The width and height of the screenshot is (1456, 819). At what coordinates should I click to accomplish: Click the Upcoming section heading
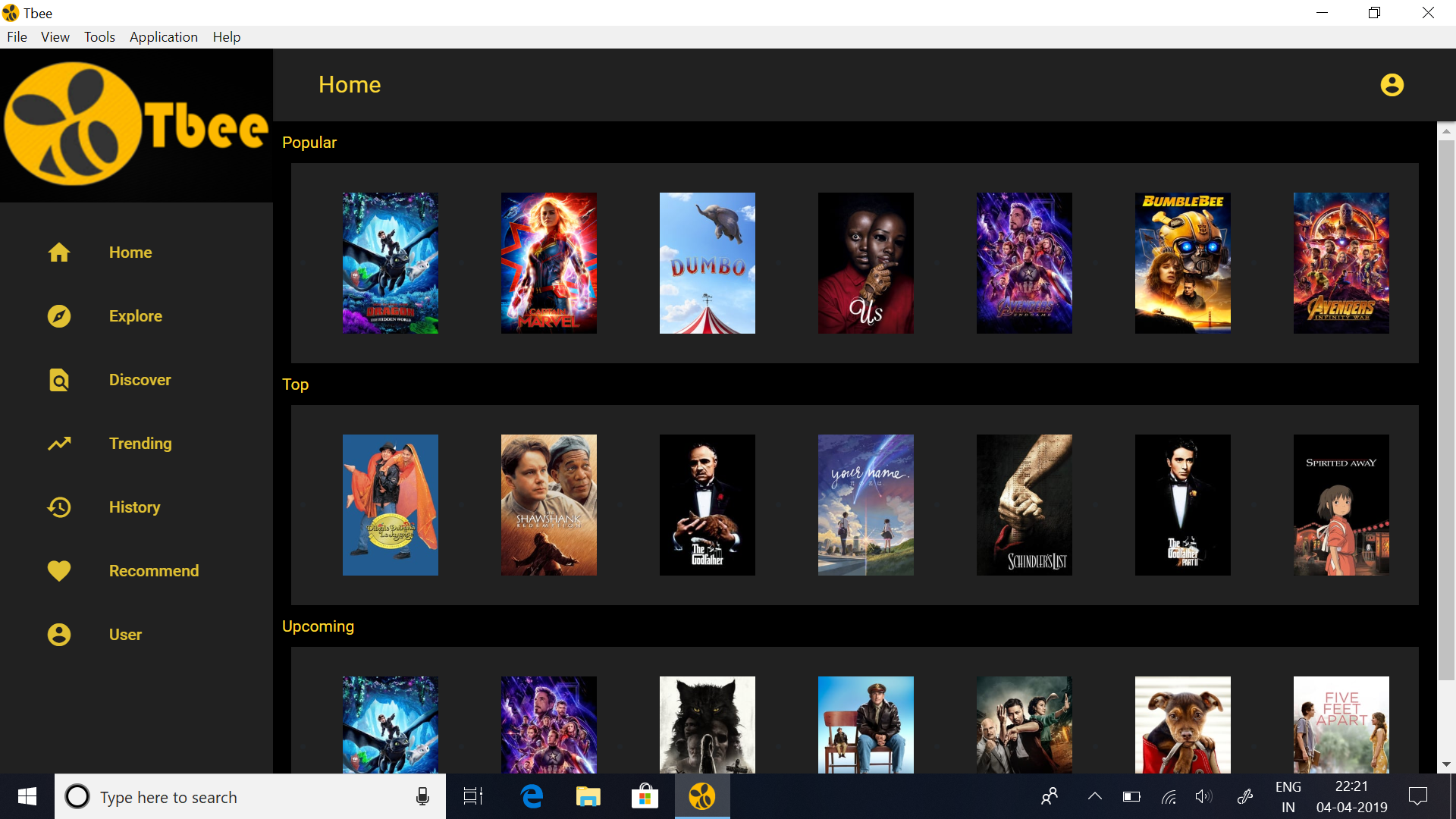pyautogui.click(x=318, y=626)
